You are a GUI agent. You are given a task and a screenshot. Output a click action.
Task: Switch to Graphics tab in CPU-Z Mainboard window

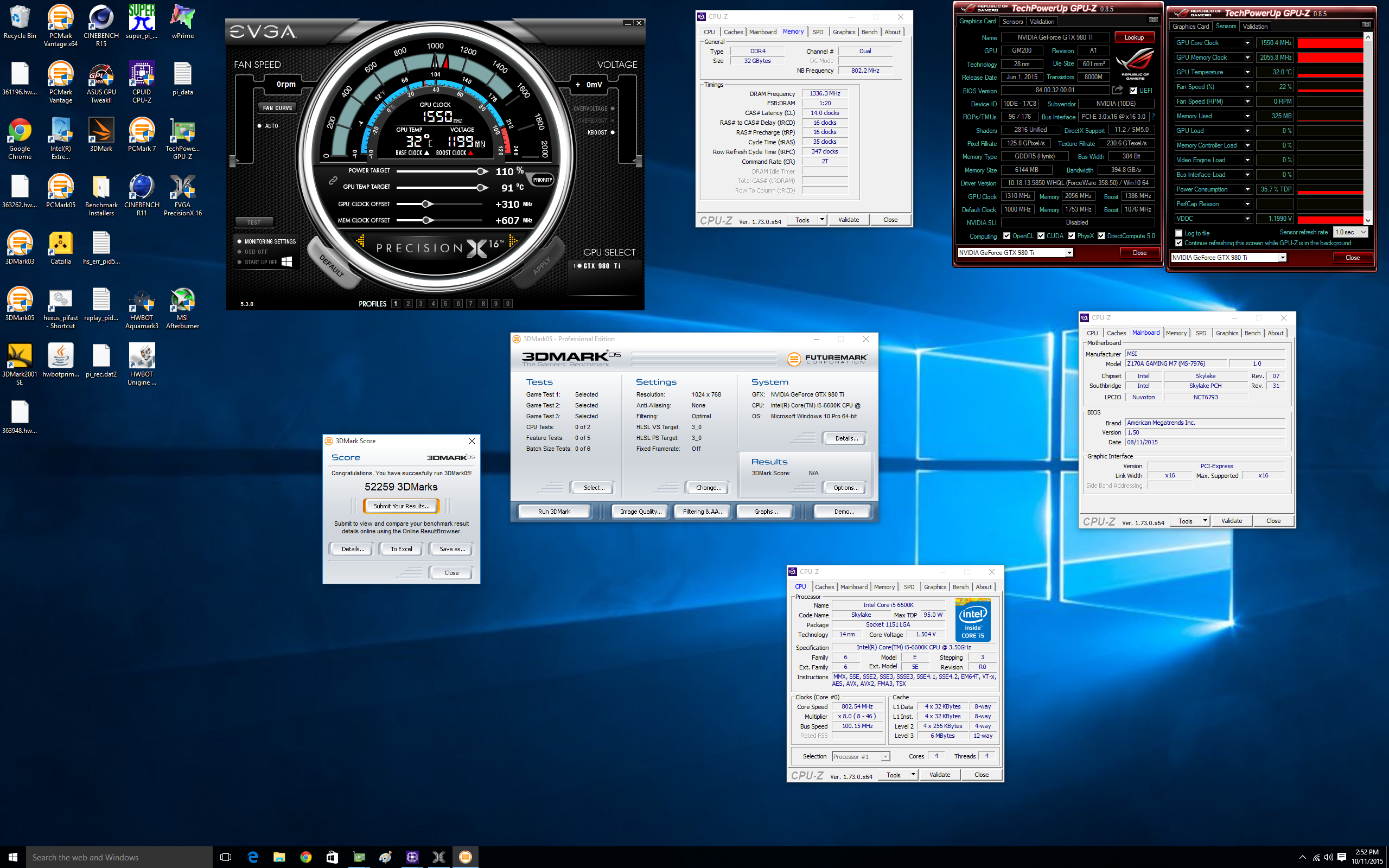(1227, 333)
